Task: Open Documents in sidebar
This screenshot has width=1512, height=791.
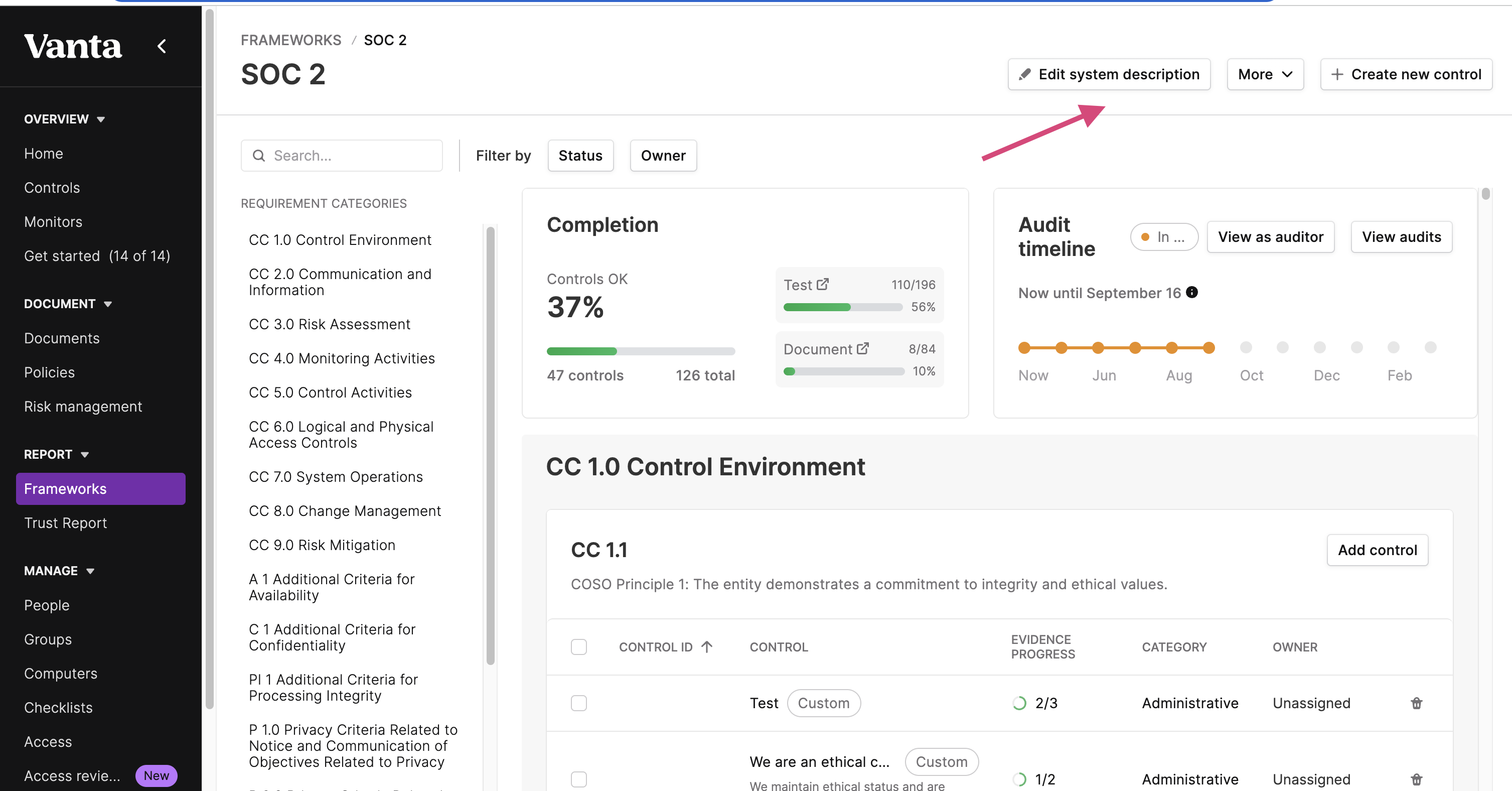Action: (62, 338)
